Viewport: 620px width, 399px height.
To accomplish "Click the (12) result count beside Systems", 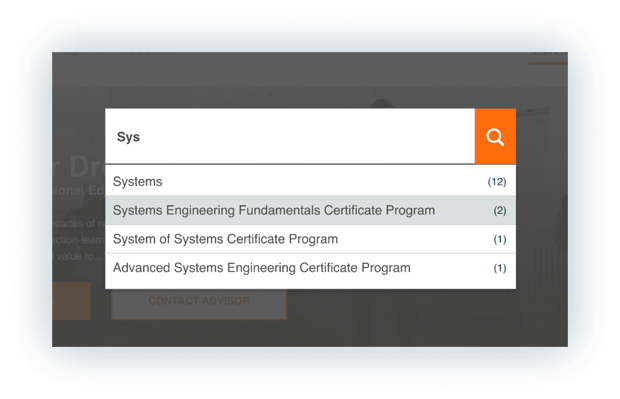I will (x=497, y=182).
